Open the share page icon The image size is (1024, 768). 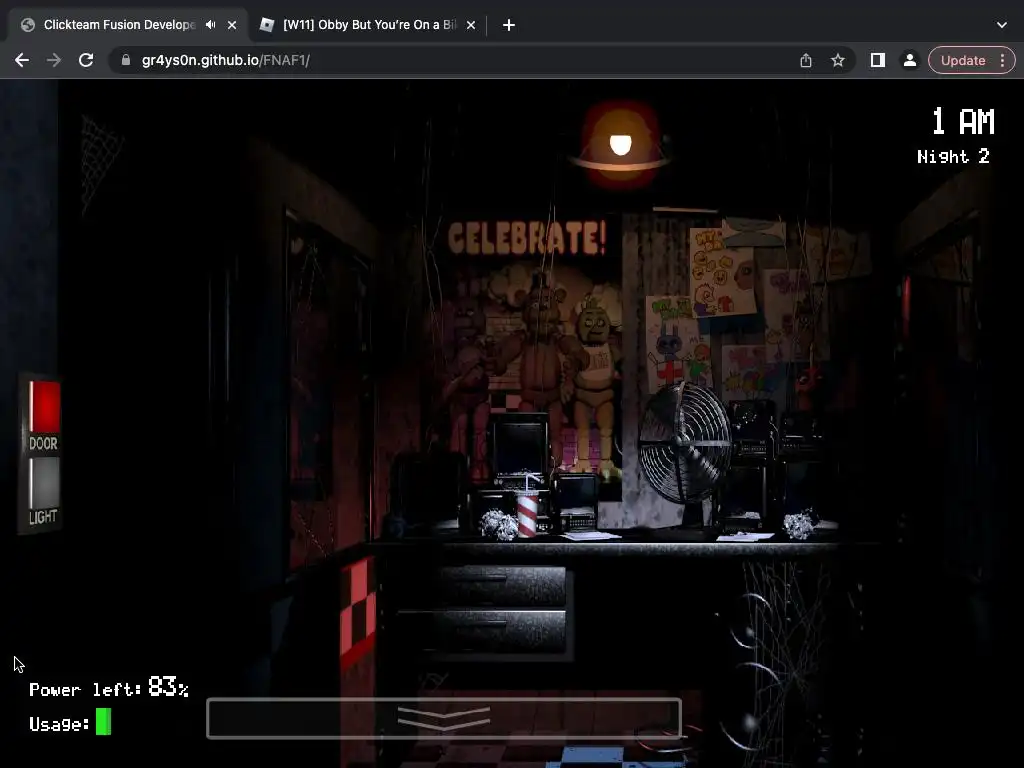[x=806, y=60]
